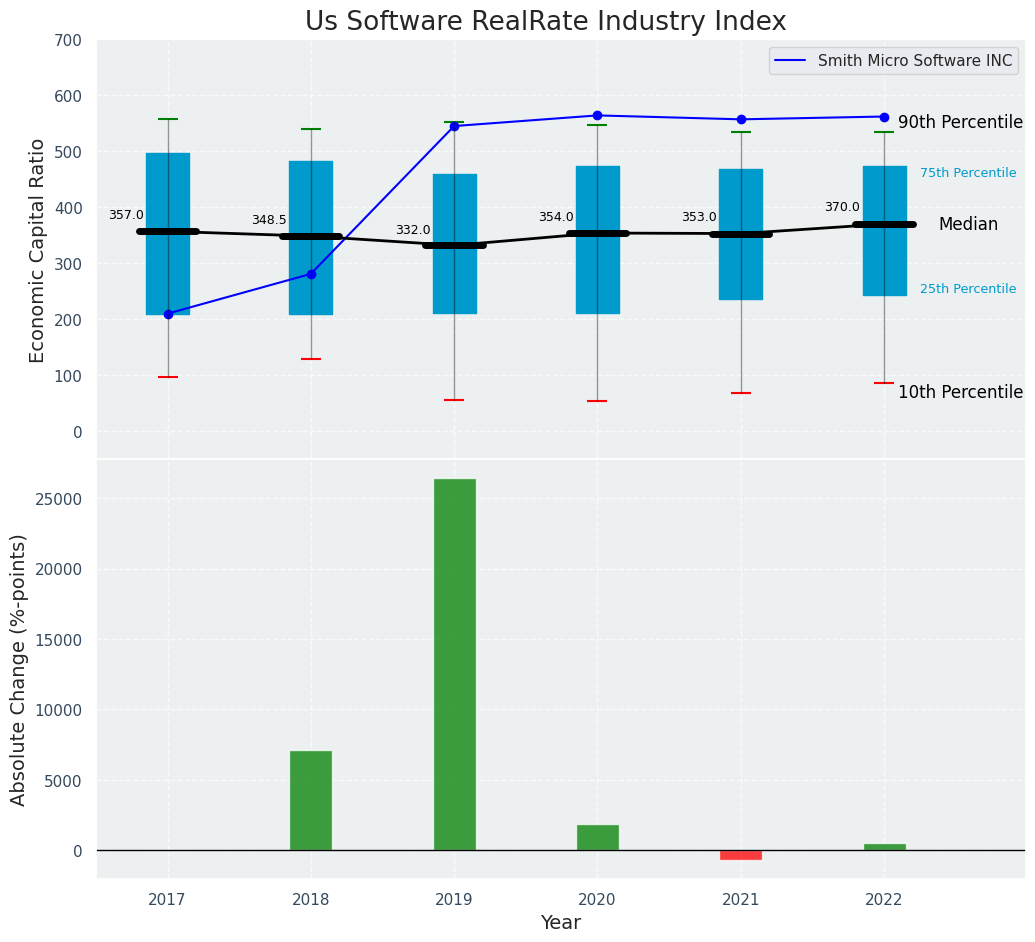Click the 2020 x-axis tick label

597,900
